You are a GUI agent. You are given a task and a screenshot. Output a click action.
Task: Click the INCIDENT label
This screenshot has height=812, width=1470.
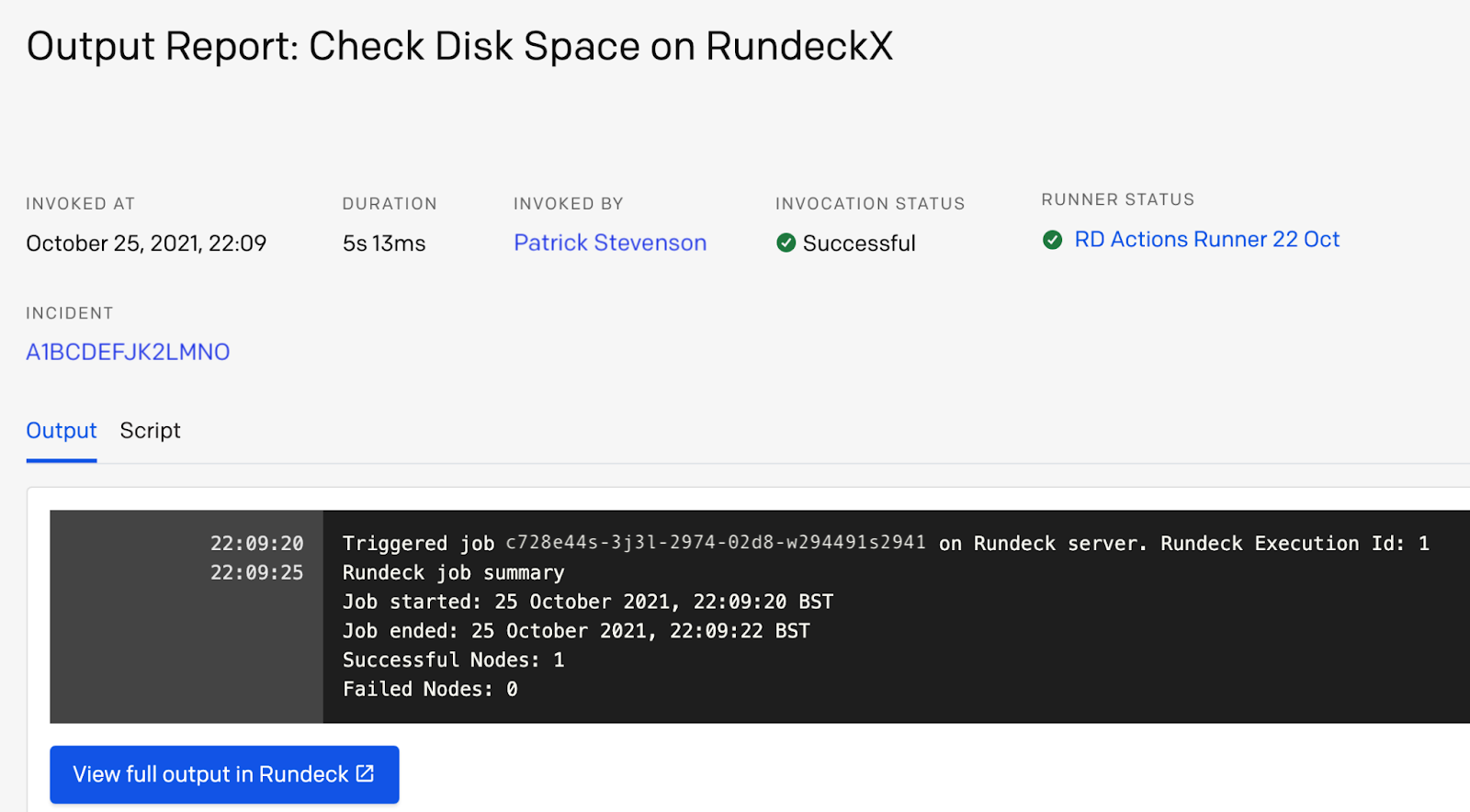pos(70,313)
